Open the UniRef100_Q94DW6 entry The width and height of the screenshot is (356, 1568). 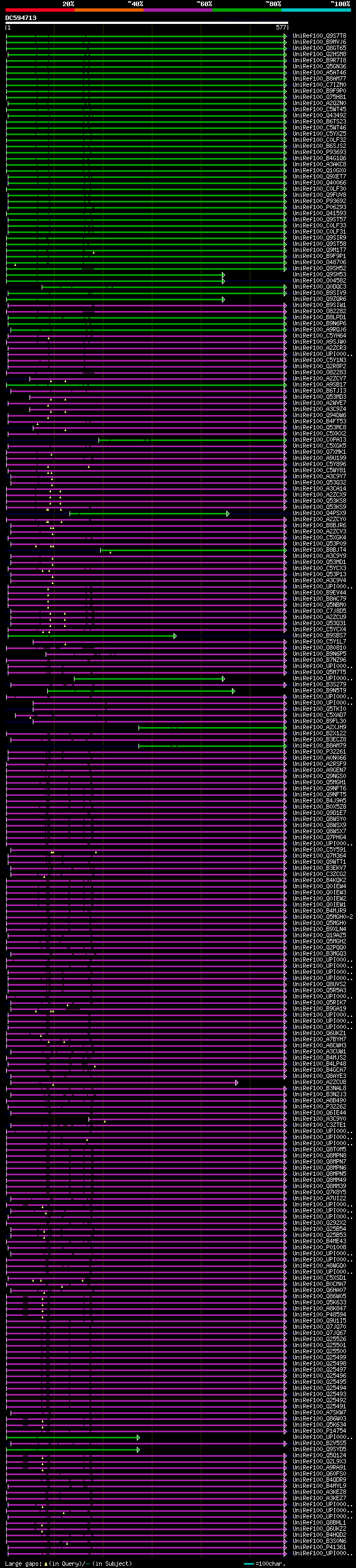pyautogui.click(x=319, y=415)
